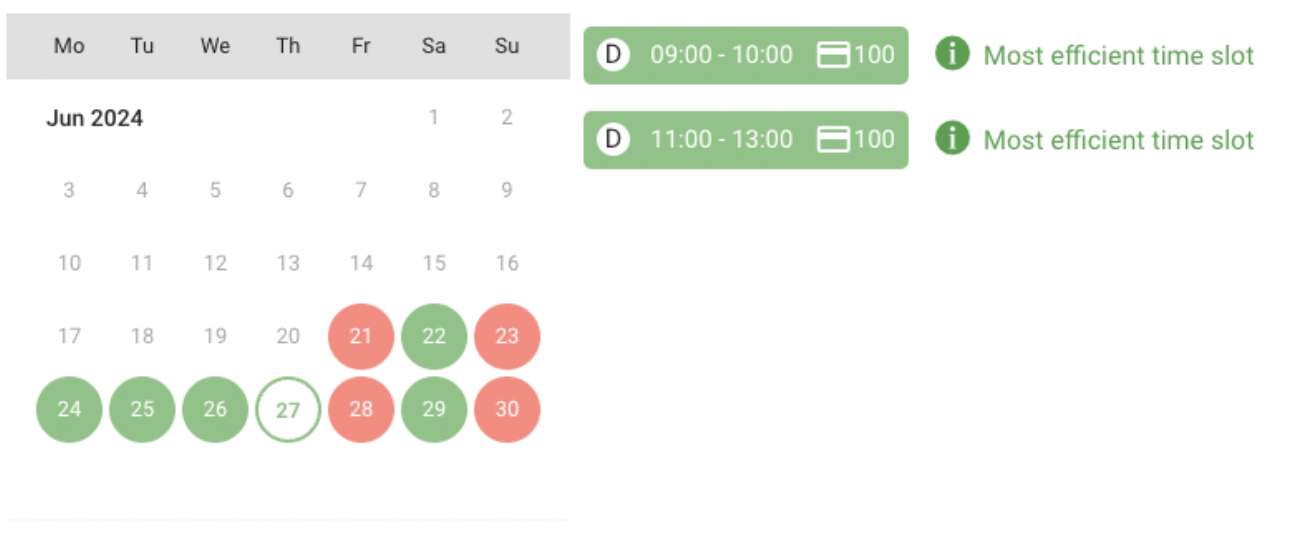Screen dimensions: 1316x534
Task: Click the outlined date 27
Action: coord(288,409)
